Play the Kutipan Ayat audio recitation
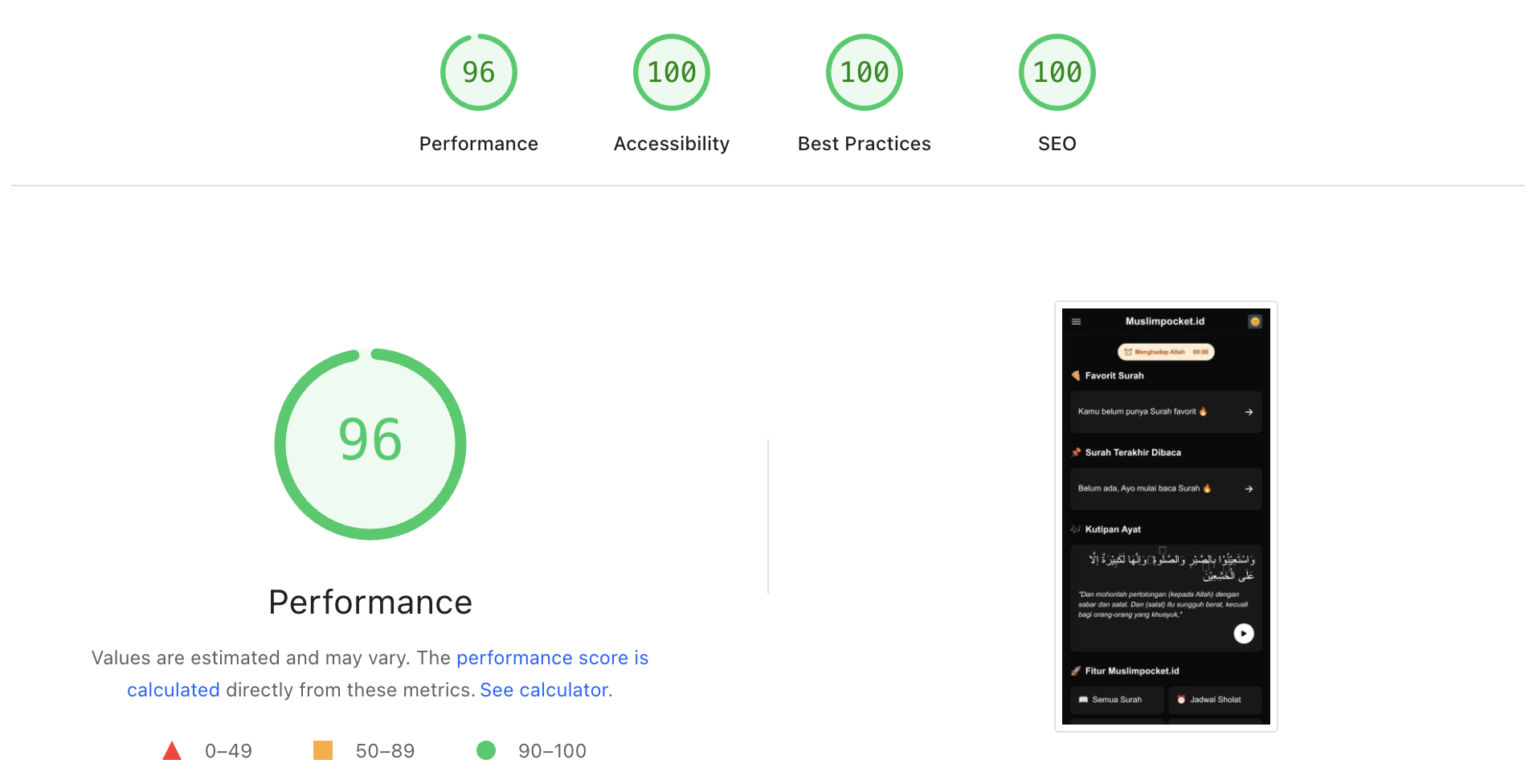1533x784 pixels. pyautogui.click(x=1244, y=632)
